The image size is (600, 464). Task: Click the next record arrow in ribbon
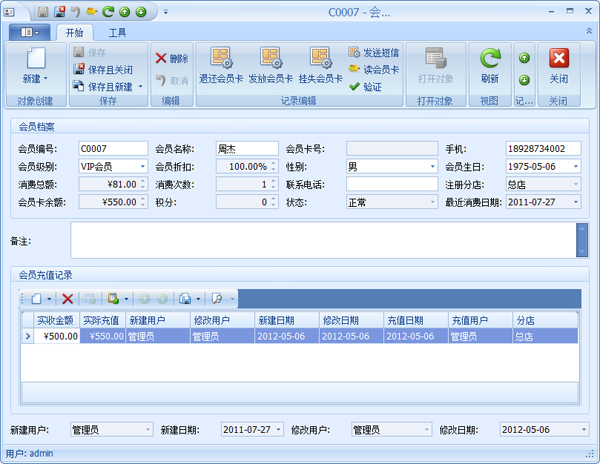[524, 80]
